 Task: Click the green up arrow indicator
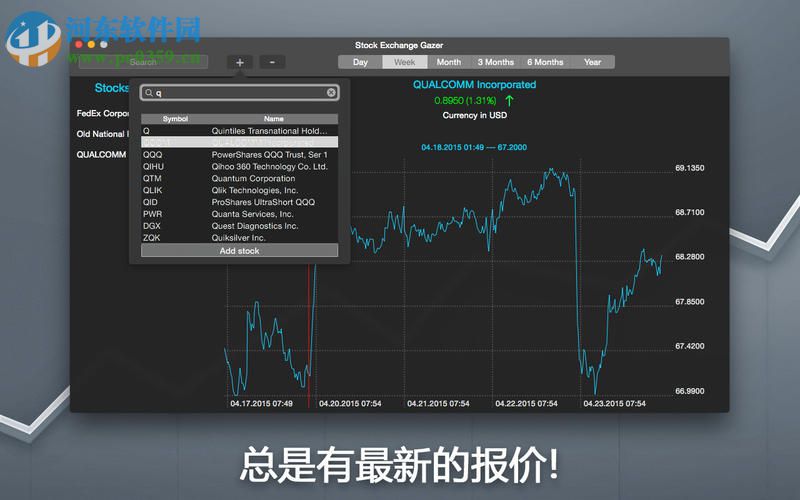coord(509,101)
